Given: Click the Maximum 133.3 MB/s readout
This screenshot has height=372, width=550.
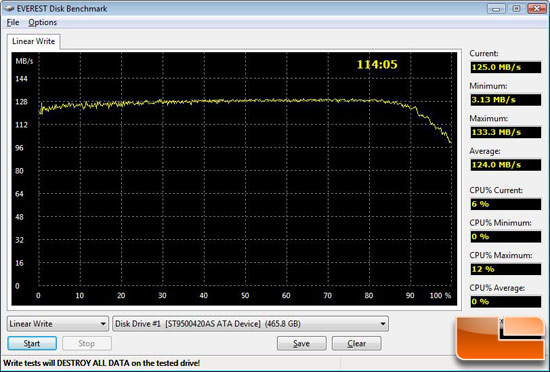Looking at the screenshot, I should [505, 132].
